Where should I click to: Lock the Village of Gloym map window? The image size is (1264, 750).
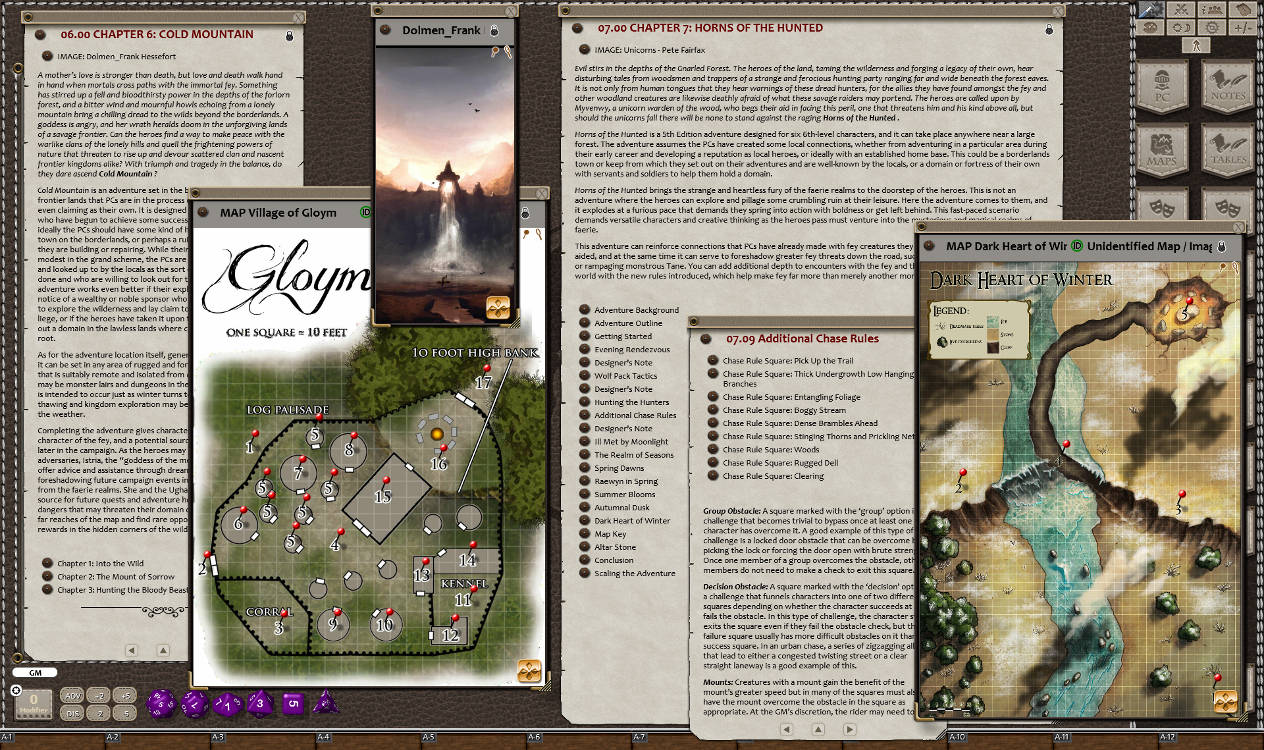pyautogui.click(x=524, y=212)
